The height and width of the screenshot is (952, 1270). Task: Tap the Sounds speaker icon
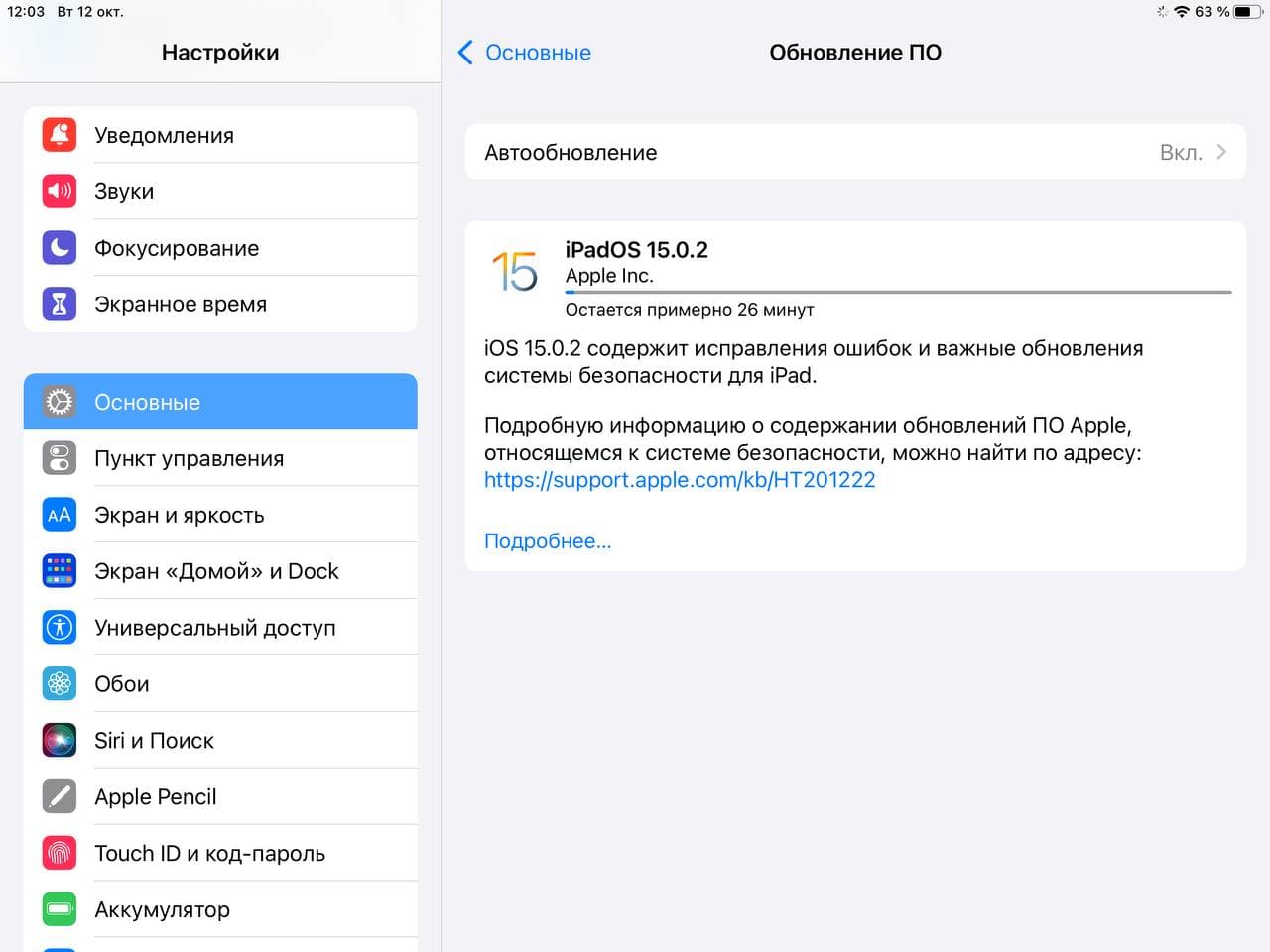(x=60, y=191)
